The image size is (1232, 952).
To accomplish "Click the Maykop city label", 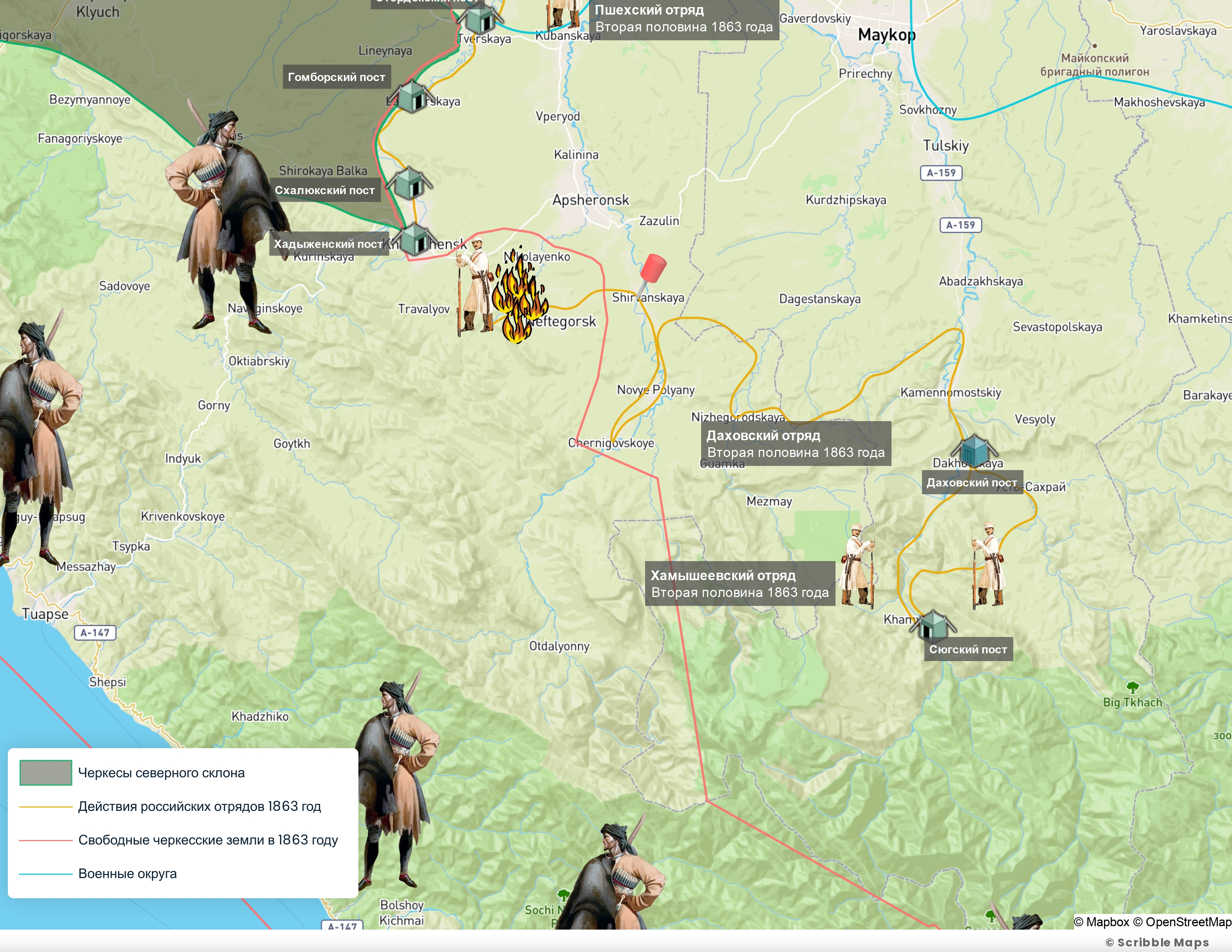I will (x=887, y=35).
